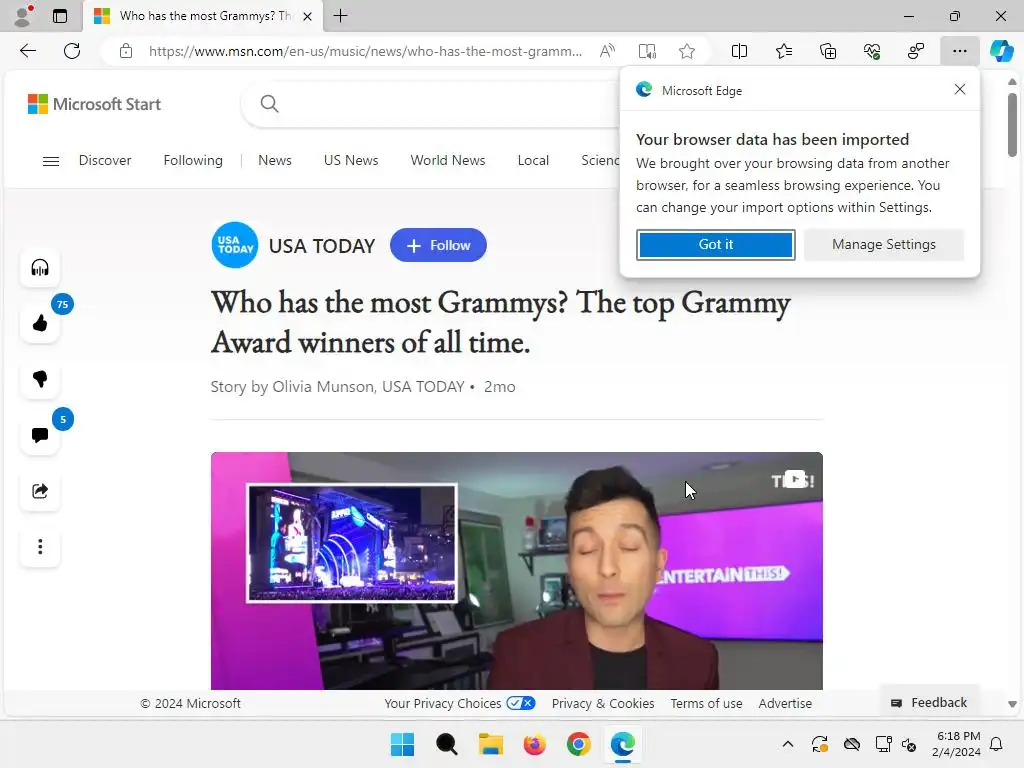1024x768 pixels.
Task: Show hidden system tray icons
Action: (788, 744)
